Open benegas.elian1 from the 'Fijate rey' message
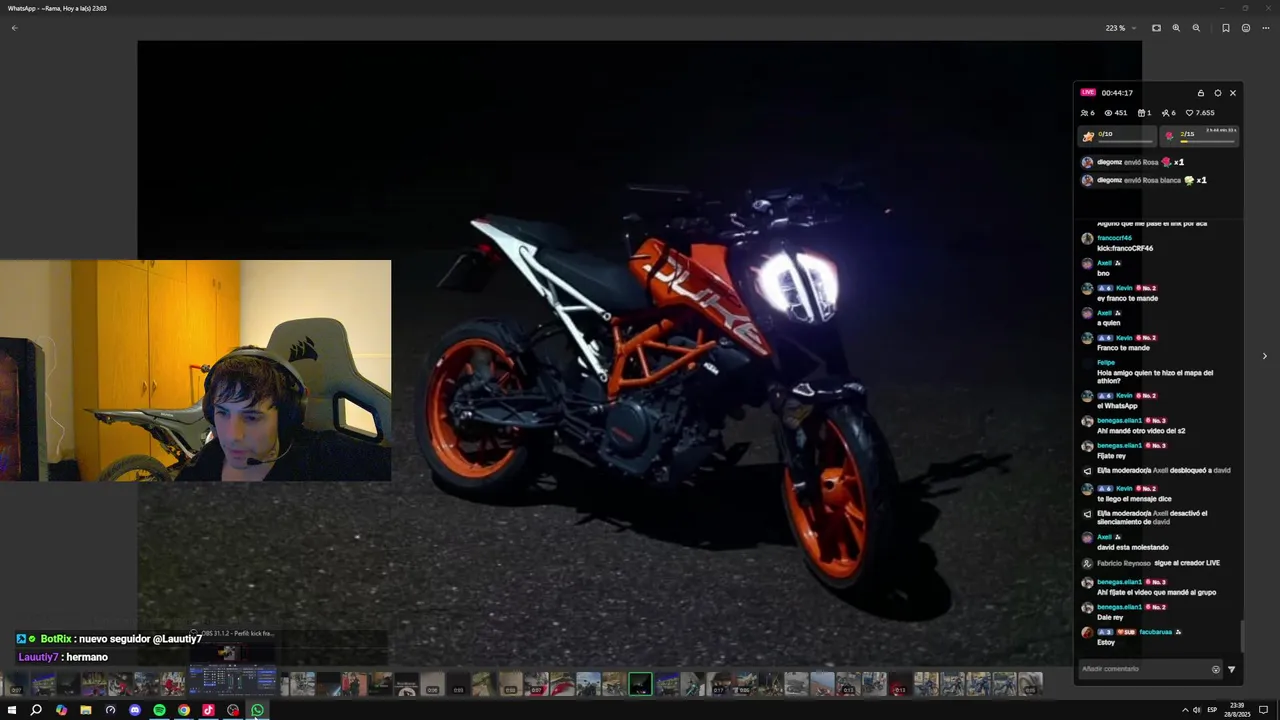 click(x=1119, y=445)
